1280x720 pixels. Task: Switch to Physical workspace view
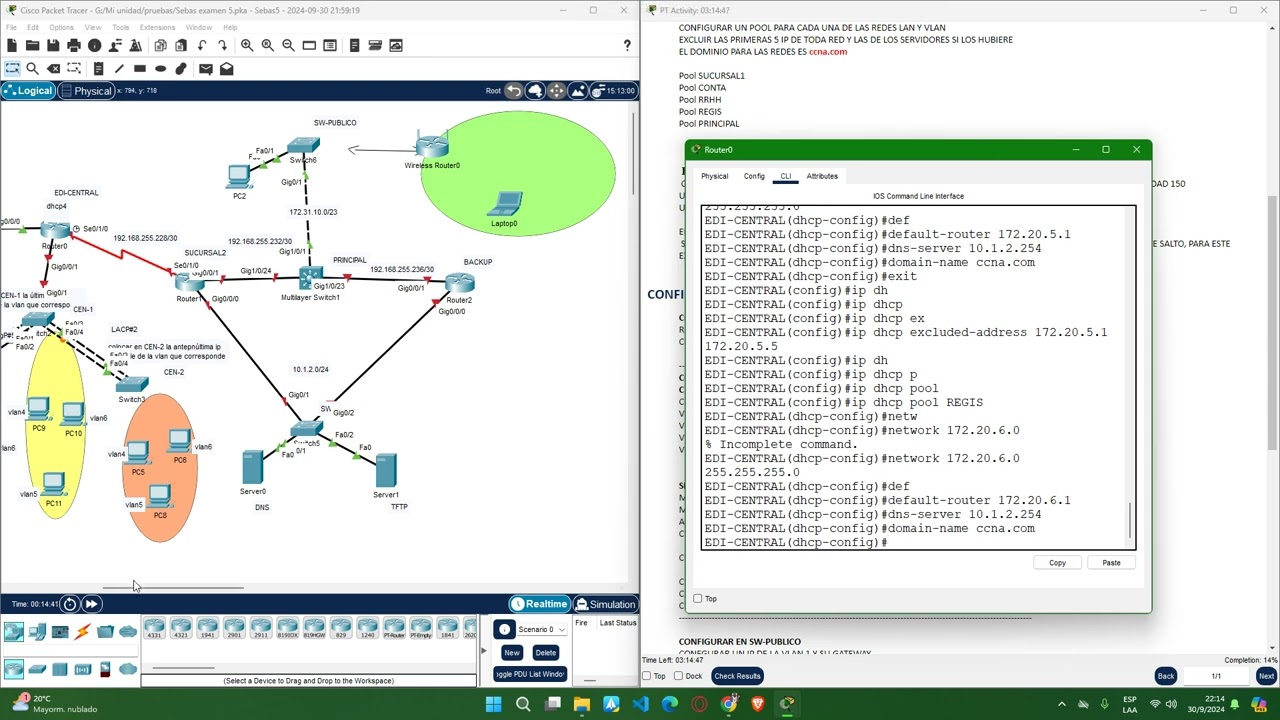point(86,91)
